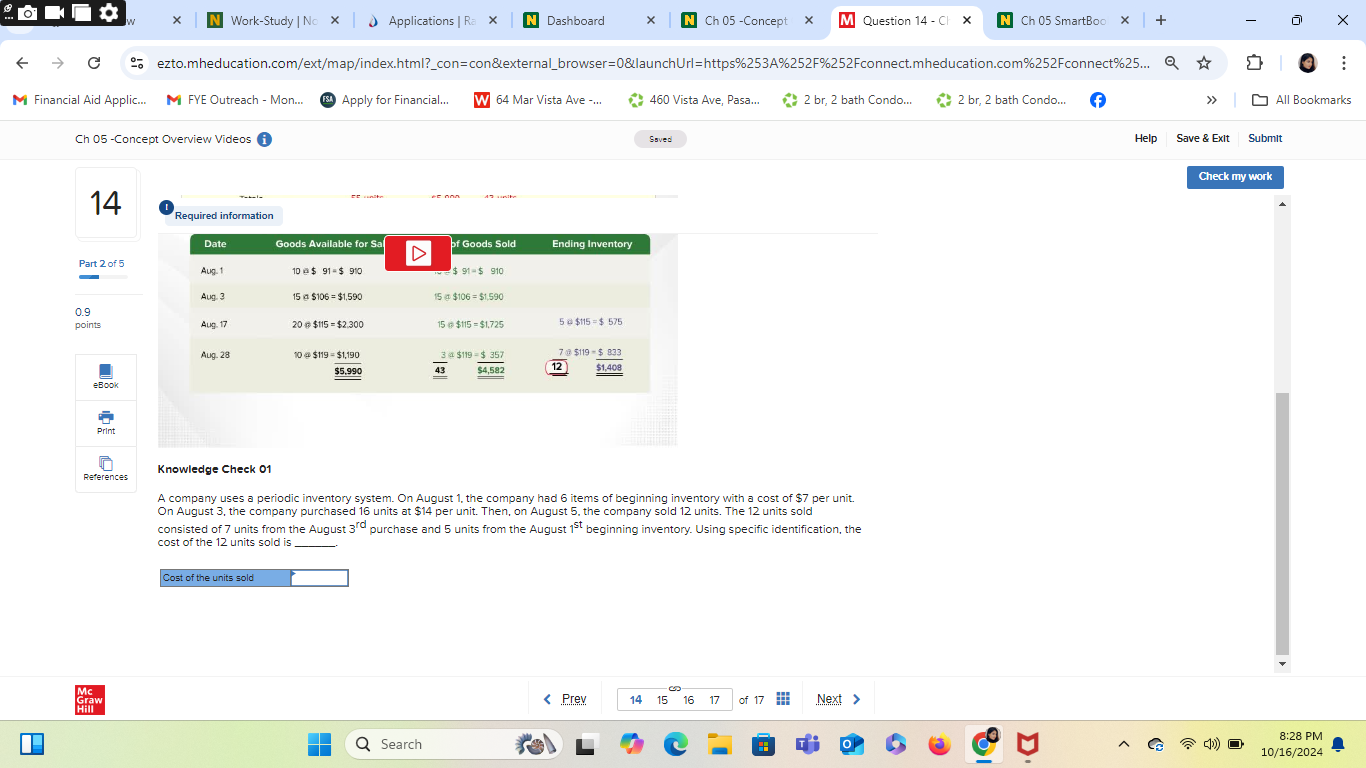1366x768 pixels.
Task: Switch to the Ch 05 -Concept tab
Action: 746,20
